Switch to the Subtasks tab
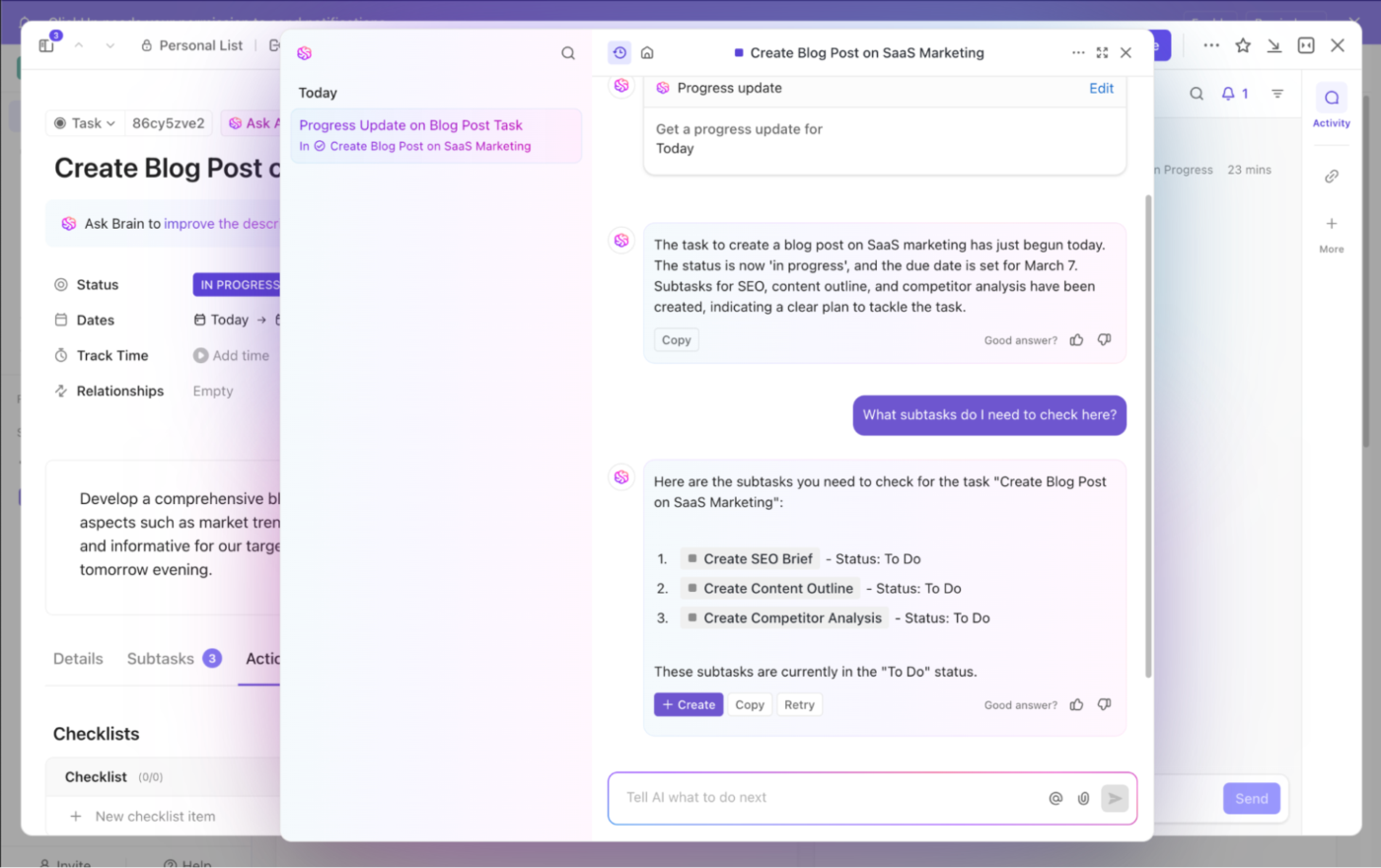Image resolution: width=1381 pixels, height=868 pixels. tap(174, 659)
